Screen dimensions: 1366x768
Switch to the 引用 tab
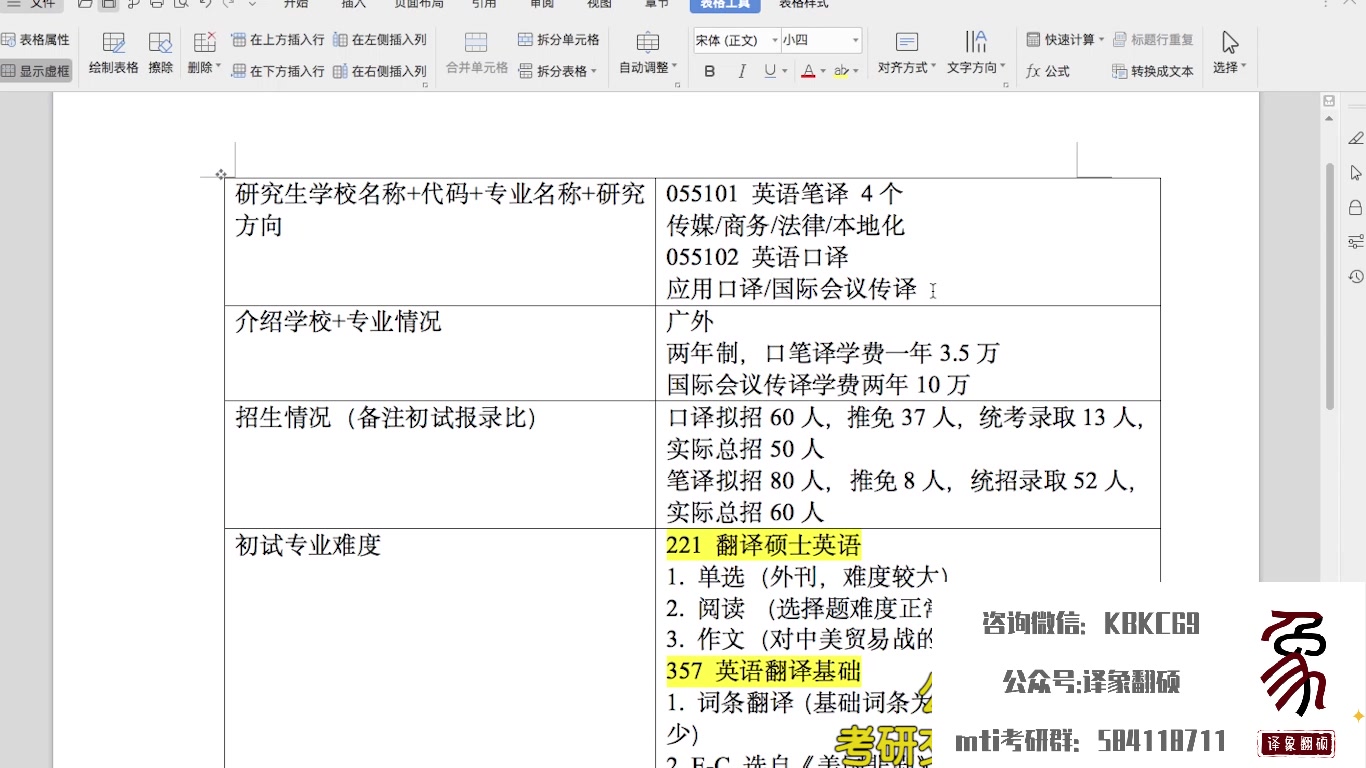[x=484, y=4]
